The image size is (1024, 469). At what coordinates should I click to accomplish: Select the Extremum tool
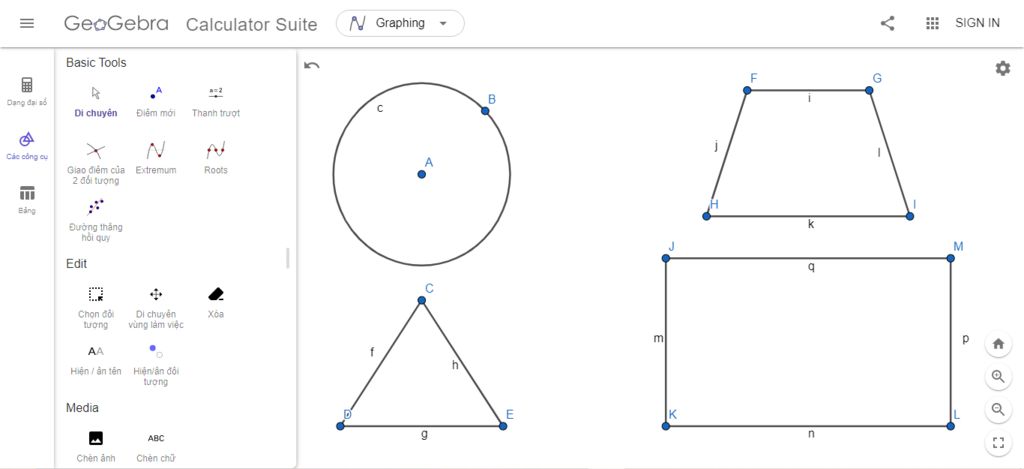[x=155, y=156]
